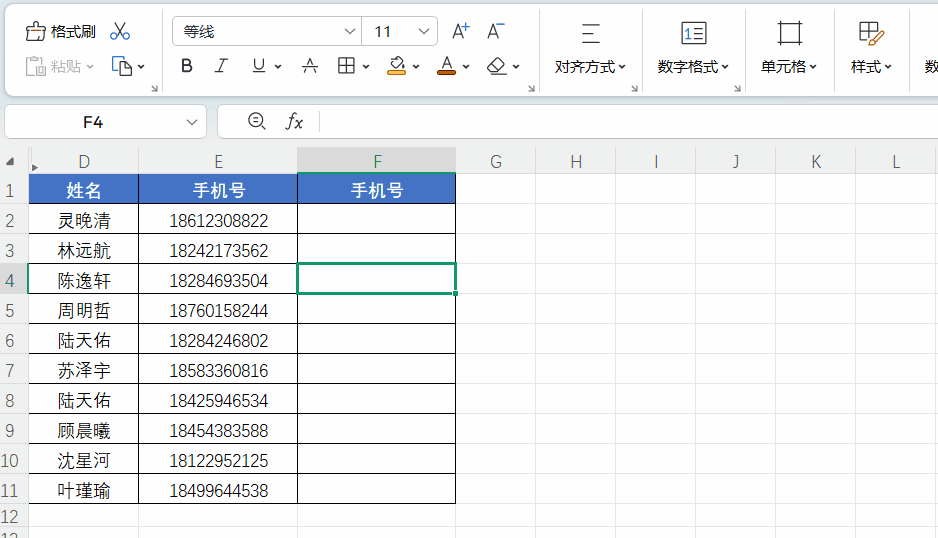Image resolution: width=938 pixels, height=538 pixels.
Task: Apply the fill color bucket
Action: (x=397, y=66)
